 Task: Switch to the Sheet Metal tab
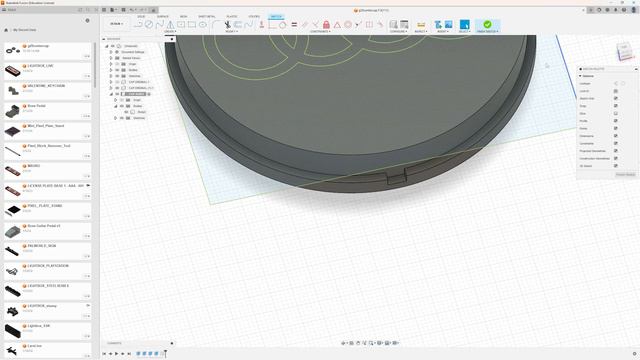coord(207,17)
